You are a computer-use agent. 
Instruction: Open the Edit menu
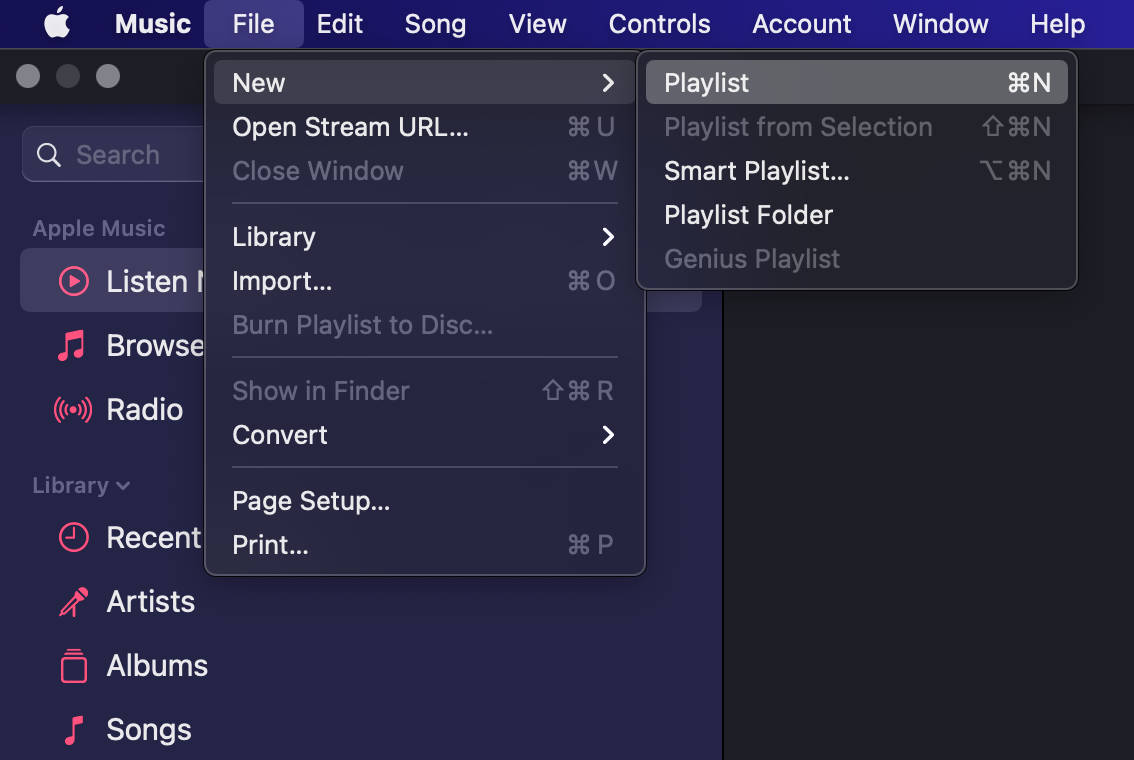pos(339,24)
